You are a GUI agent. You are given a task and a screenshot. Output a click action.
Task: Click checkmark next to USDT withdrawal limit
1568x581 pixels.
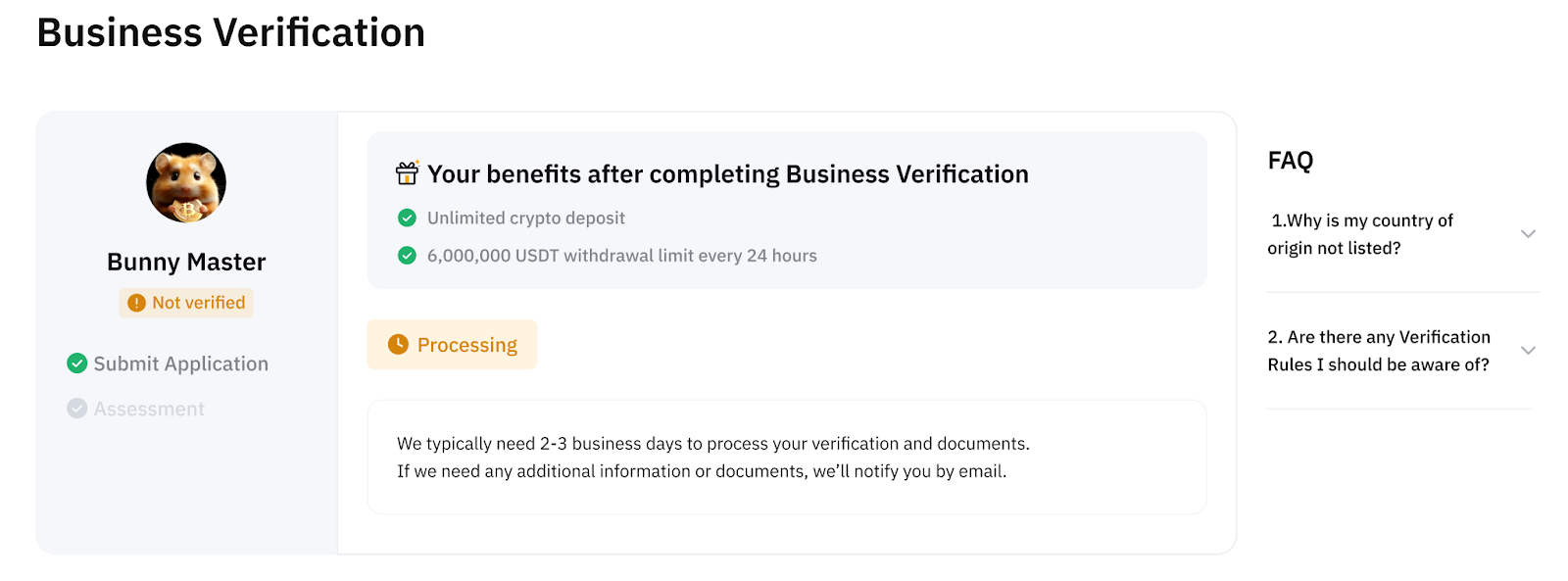[407, 256]
